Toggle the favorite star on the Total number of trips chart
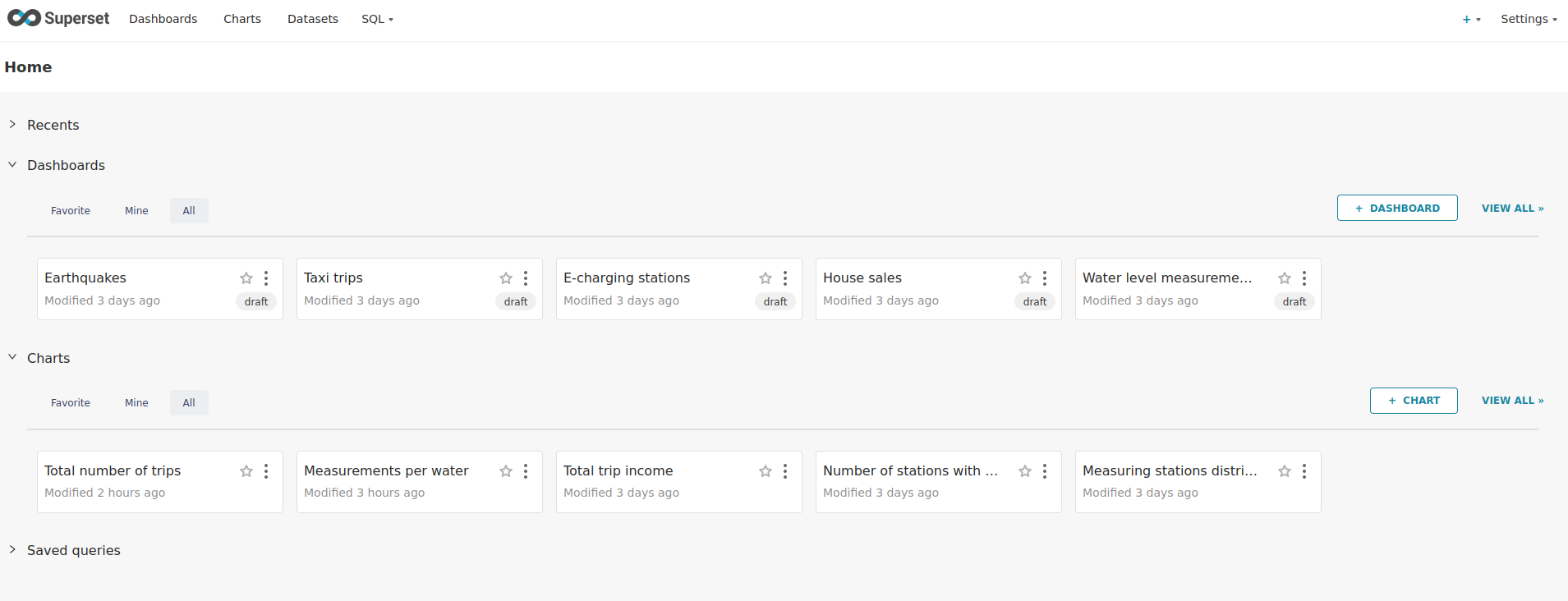Viewport: 1568px width, 601px height. point(246,471)
